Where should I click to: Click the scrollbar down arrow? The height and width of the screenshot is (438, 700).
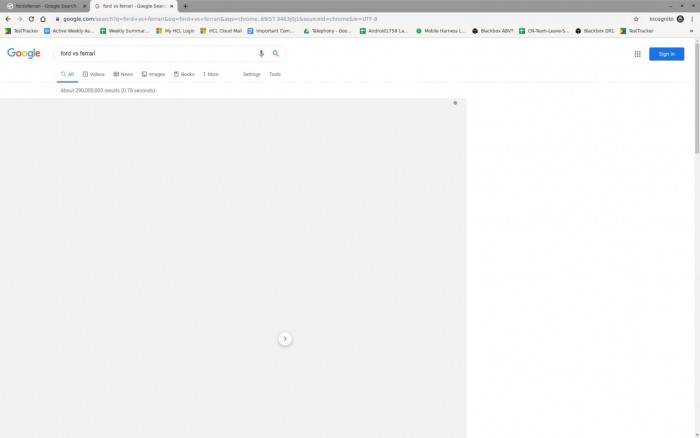697,435
